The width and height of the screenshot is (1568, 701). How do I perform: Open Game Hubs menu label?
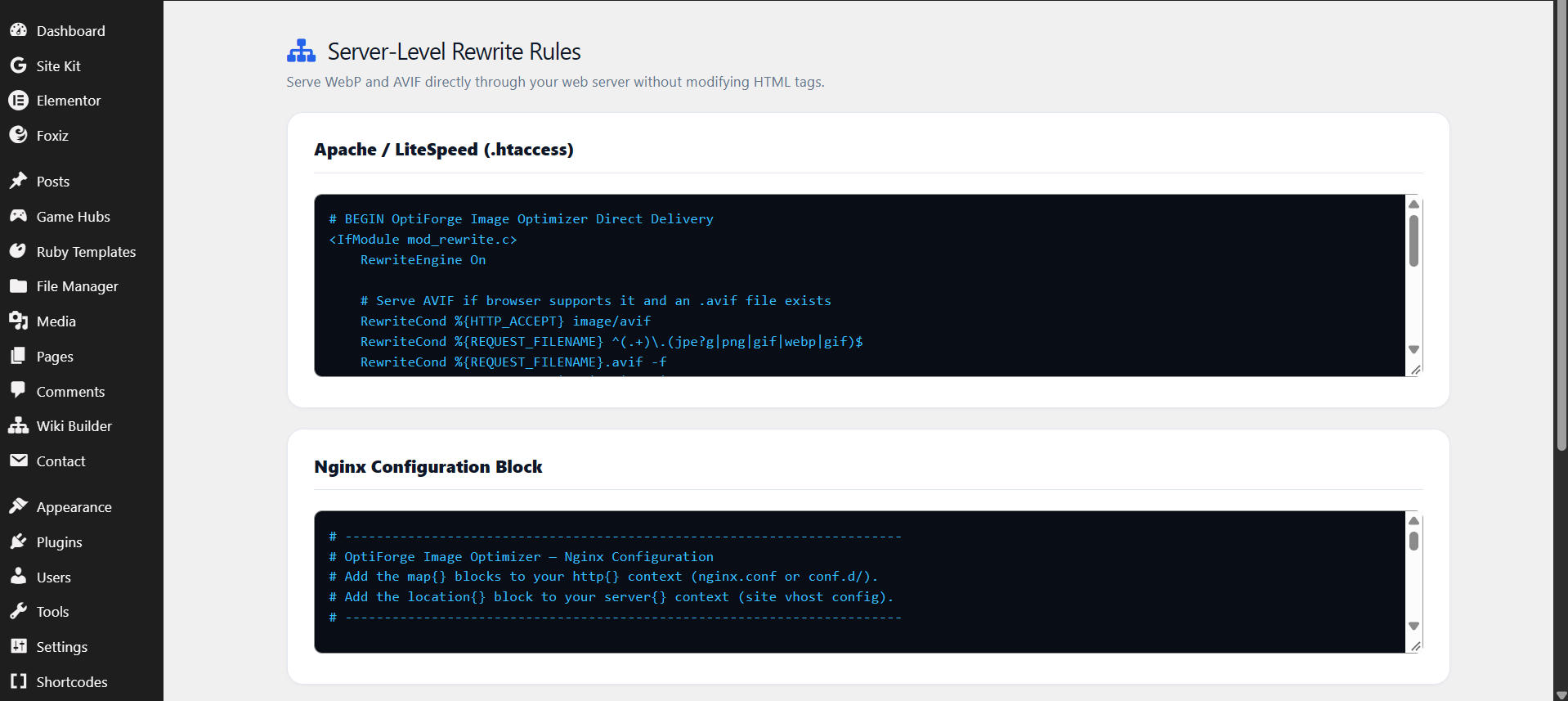[x=74, y=217]
